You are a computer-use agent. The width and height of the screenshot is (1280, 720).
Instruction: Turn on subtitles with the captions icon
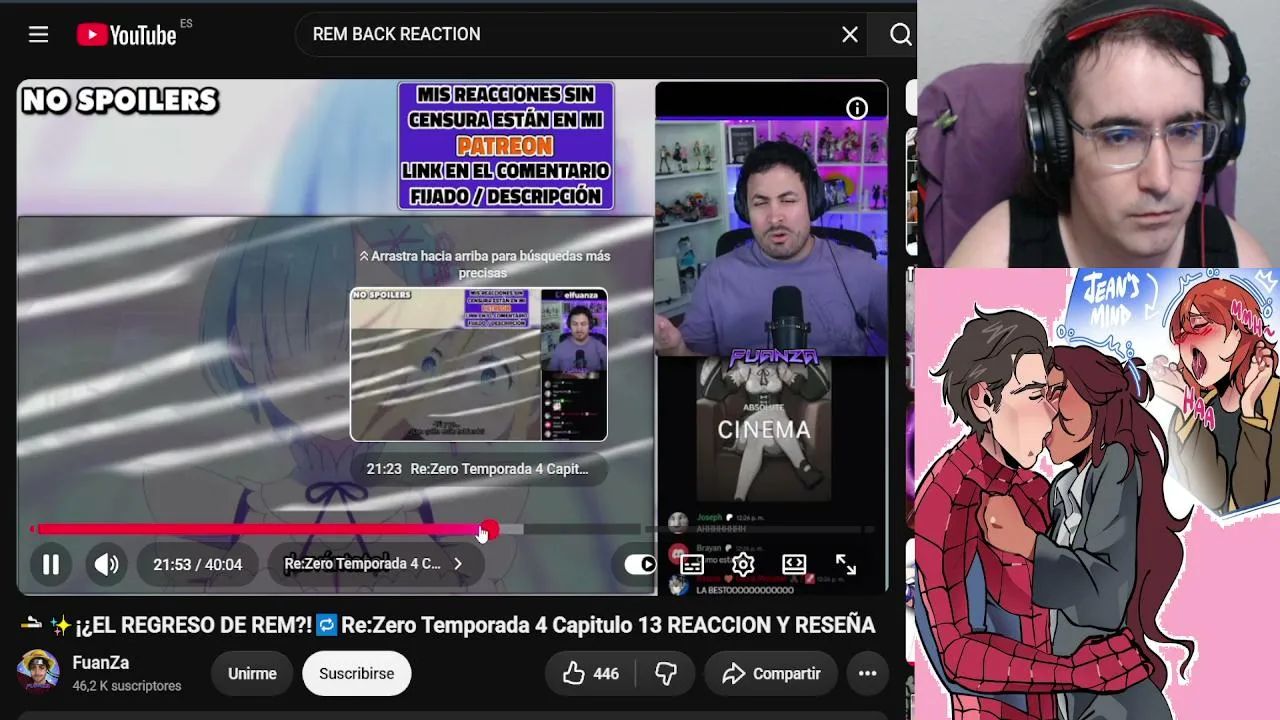pyautogui.click(x=691, y=565)
